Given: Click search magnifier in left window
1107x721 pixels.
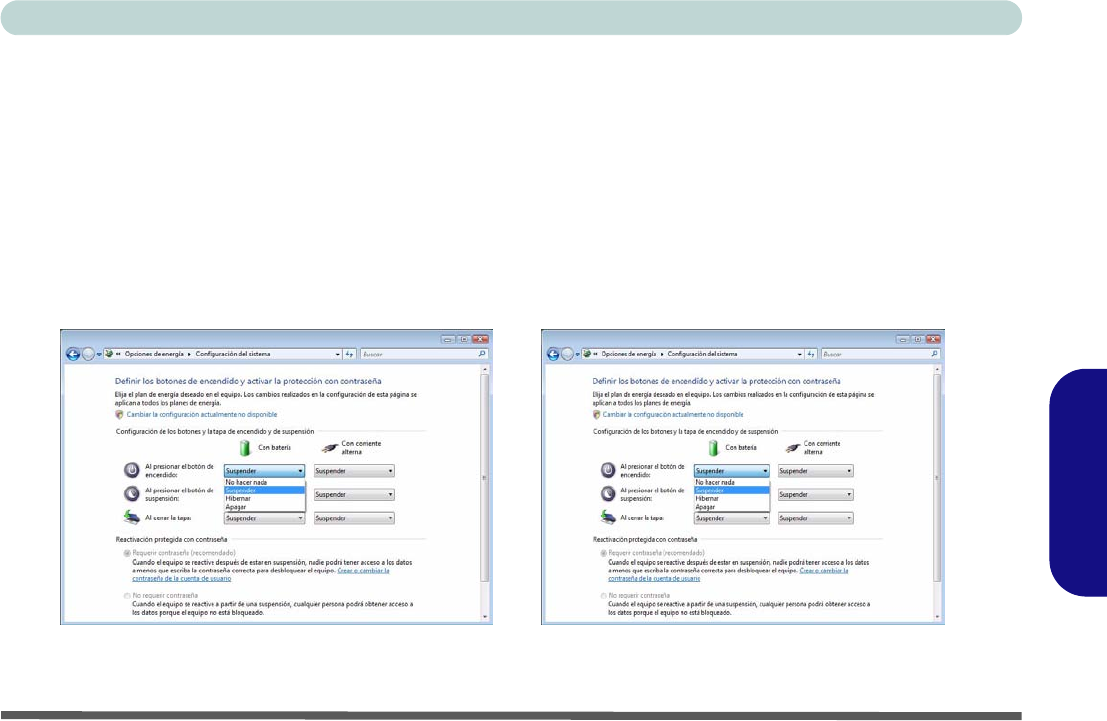Looking at the screenshot, I should [482, 354].
